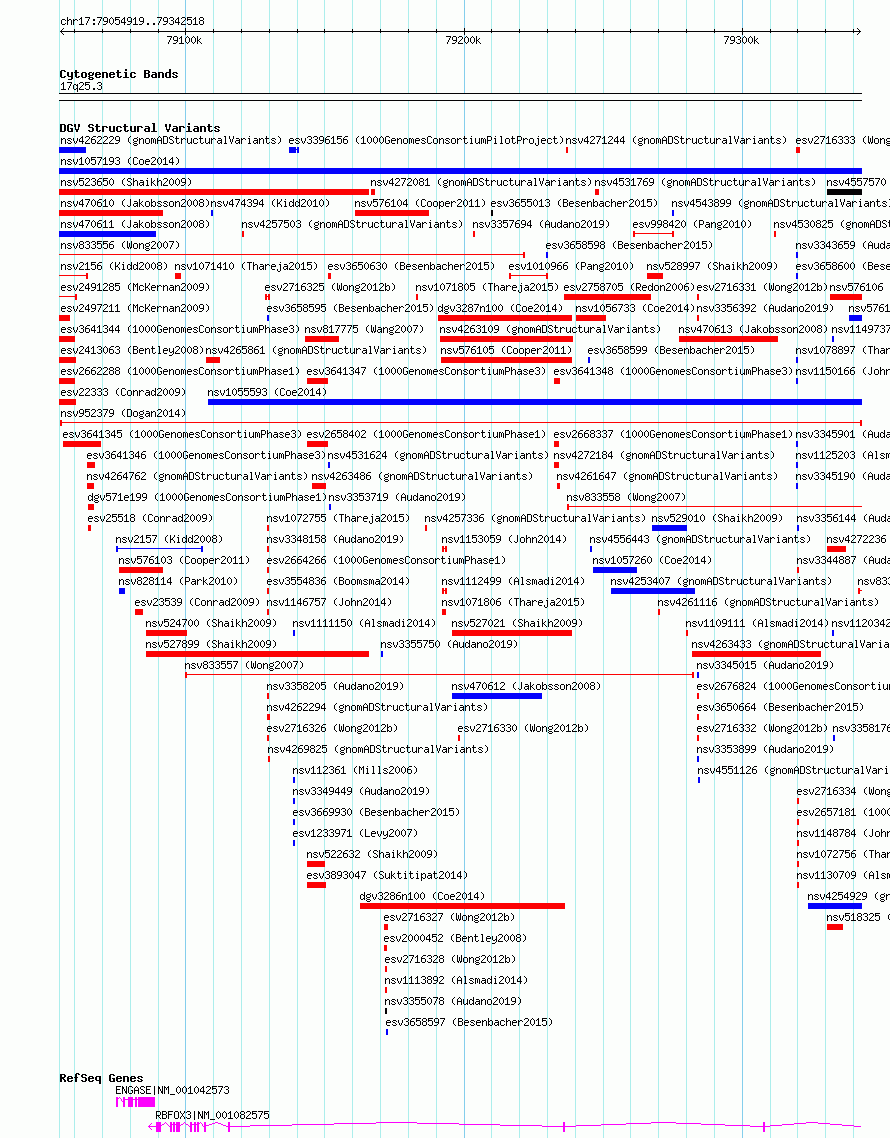Open variant esv3396156 from 1000GenomesConsortiumPilotProject
Viewport: 890px width, 1138px height.
(x=426, y=140)
